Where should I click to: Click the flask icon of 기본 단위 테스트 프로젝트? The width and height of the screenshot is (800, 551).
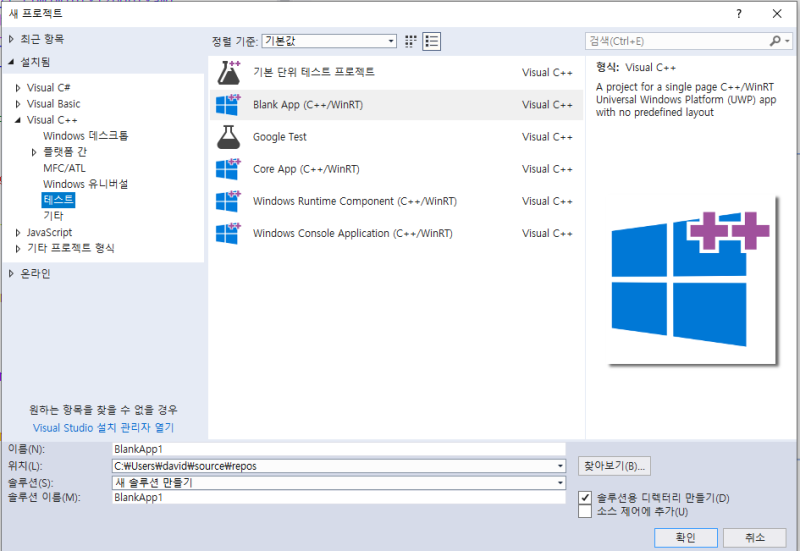(x=229, y=72)
